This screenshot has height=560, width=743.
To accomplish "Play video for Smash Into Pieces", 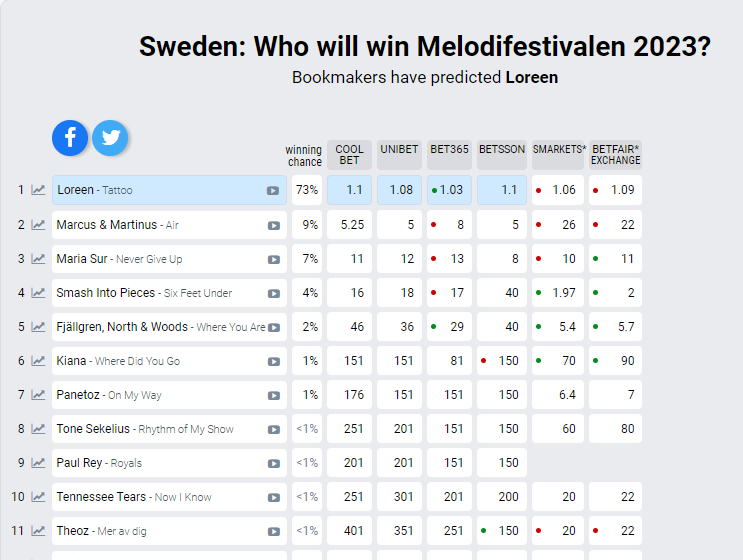I will pos(273,293).
